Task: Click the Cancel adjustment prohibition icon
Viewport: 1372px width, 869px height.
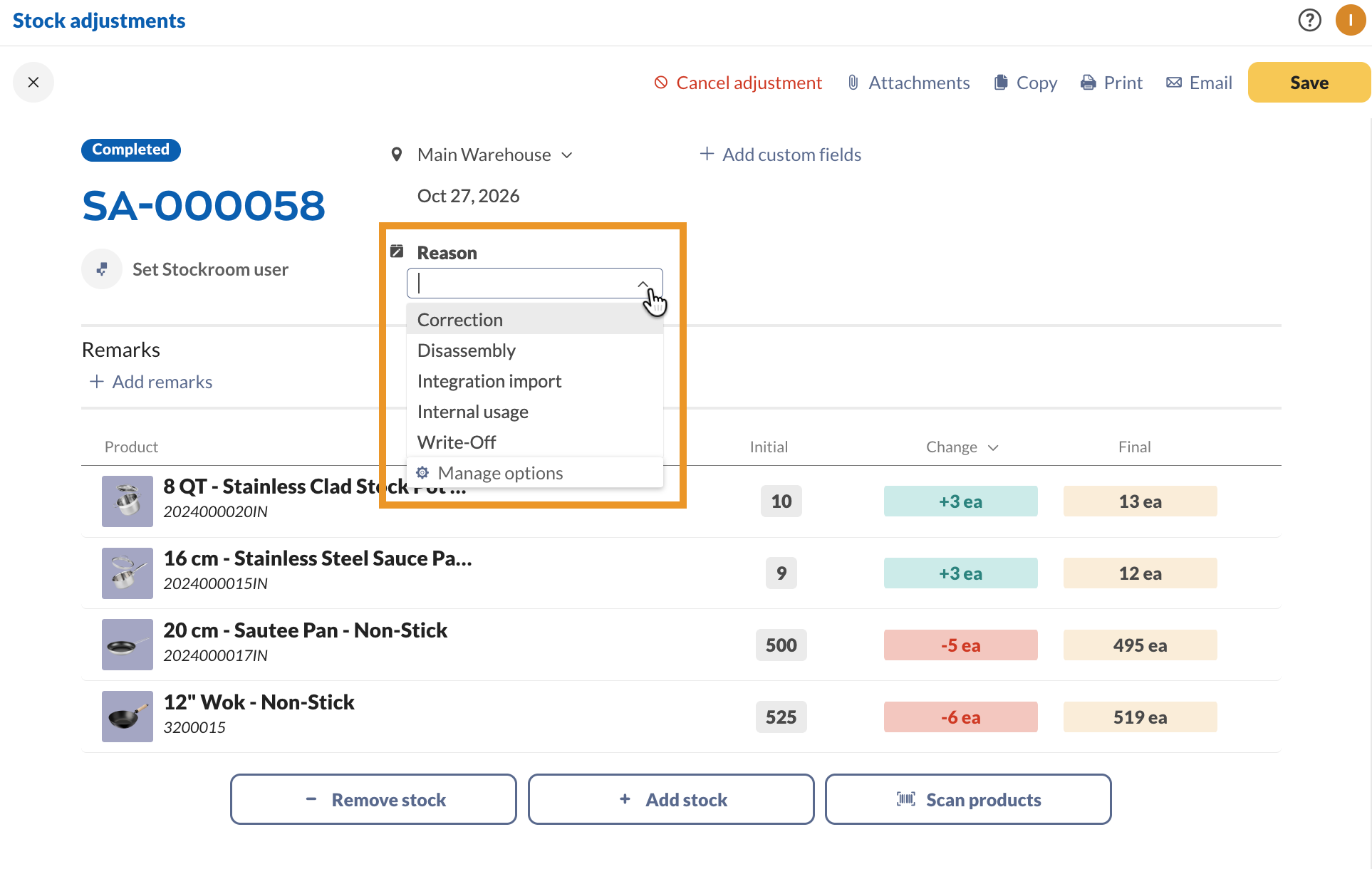Action: [x=661, y=83]
